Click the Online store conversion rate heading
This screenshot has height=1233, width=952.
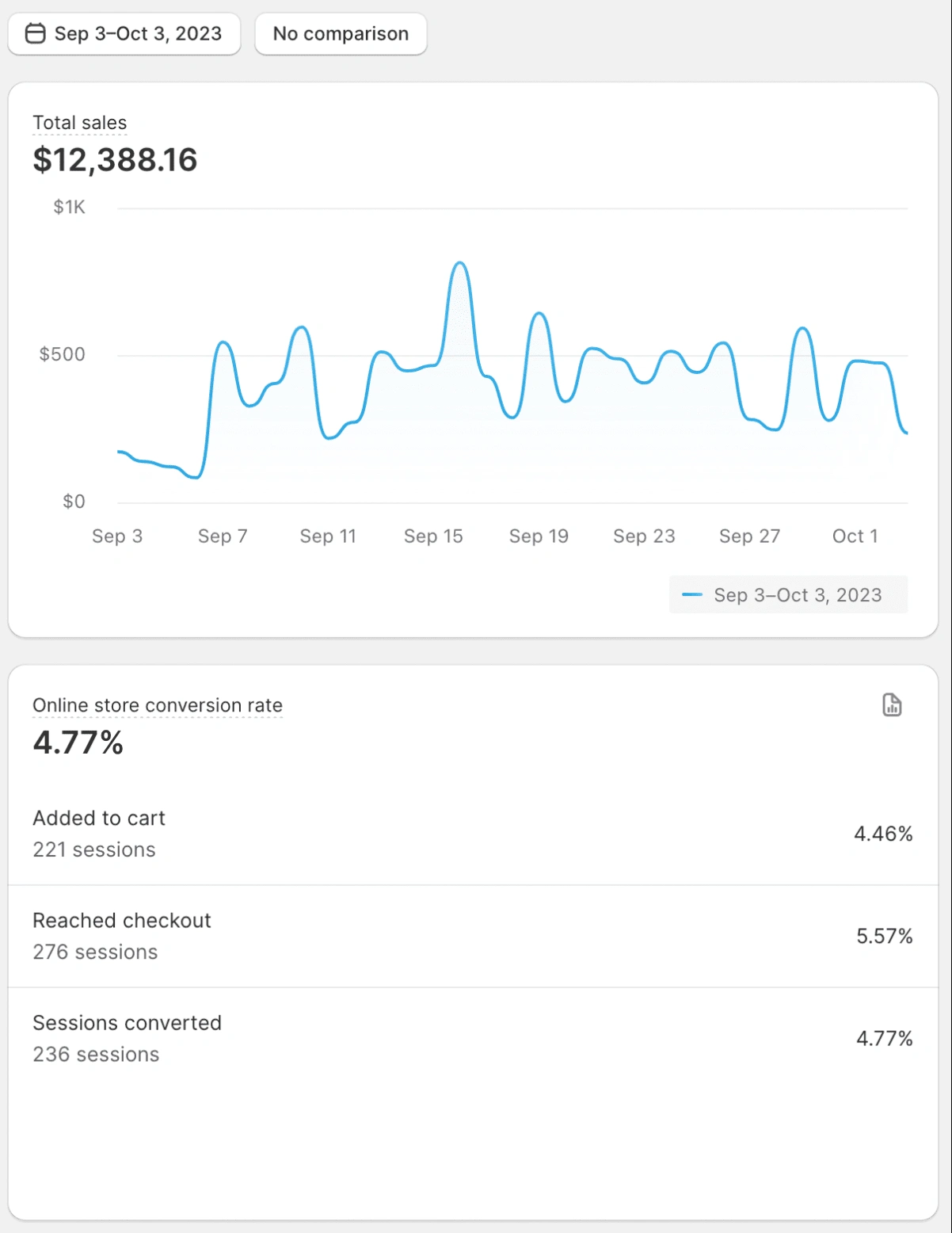click(157, 705)
